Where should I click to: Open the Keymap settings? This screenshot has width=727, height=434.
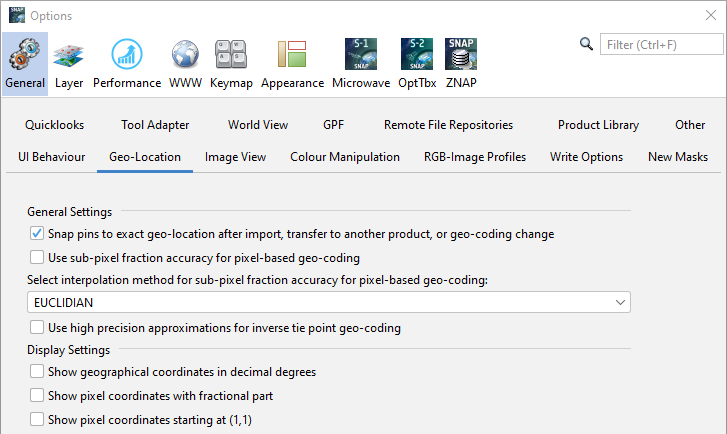point(231,64)
